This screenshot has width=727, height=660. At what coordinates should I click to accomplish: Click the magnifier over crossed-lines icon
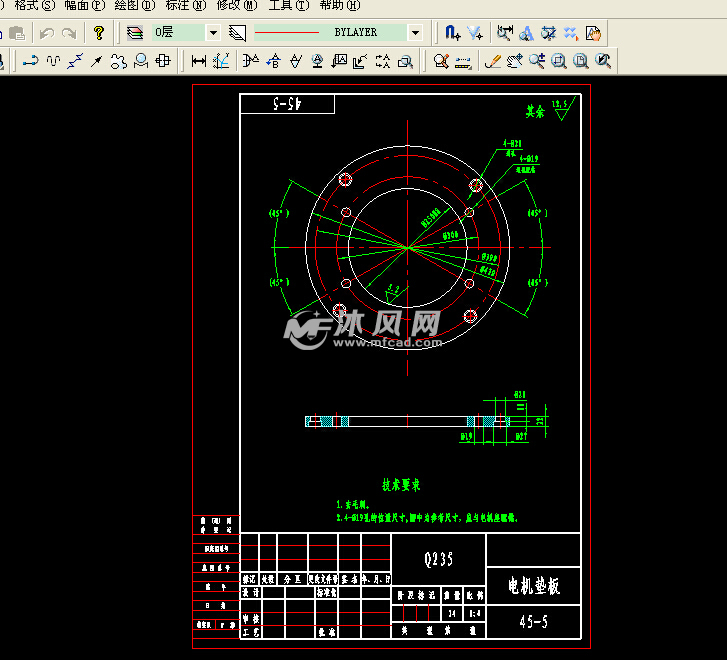tap(549, 33)
